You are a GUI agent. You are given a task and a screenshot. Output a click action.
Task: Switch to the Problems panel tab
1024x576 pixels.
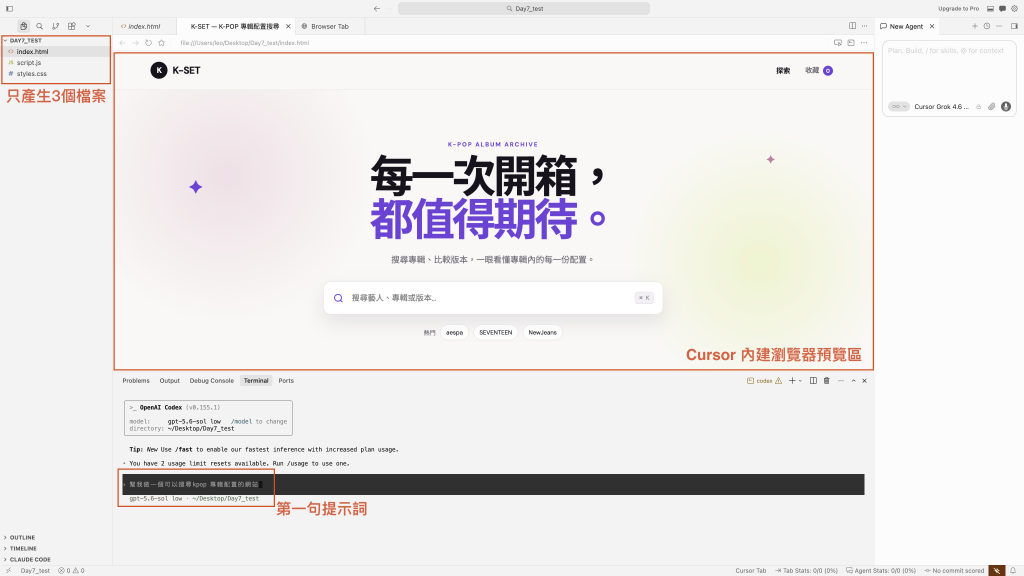pos(136,381)
